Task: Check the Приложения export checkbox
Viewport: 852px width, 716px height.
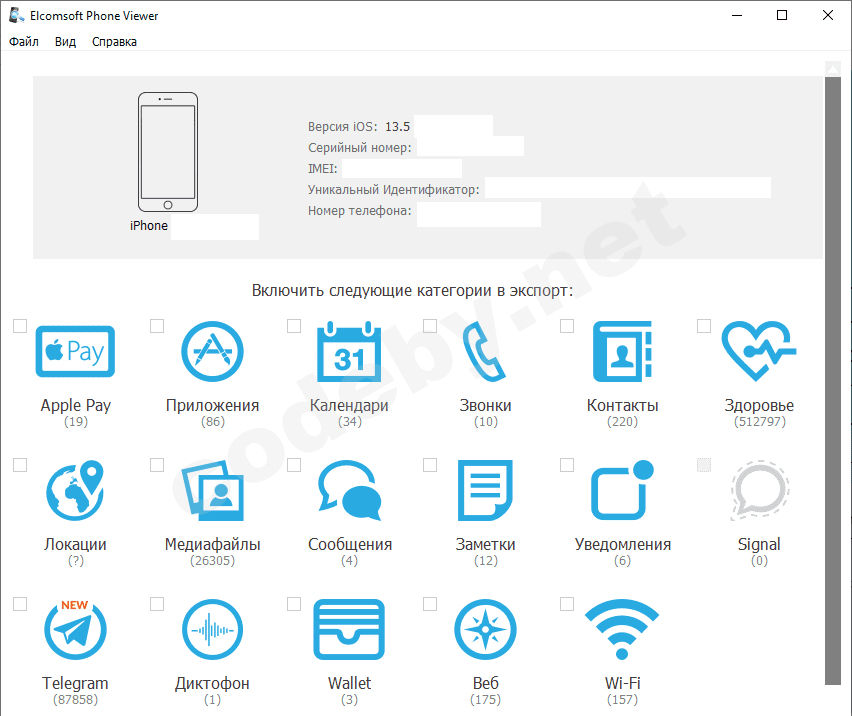Action: (157, 326)
